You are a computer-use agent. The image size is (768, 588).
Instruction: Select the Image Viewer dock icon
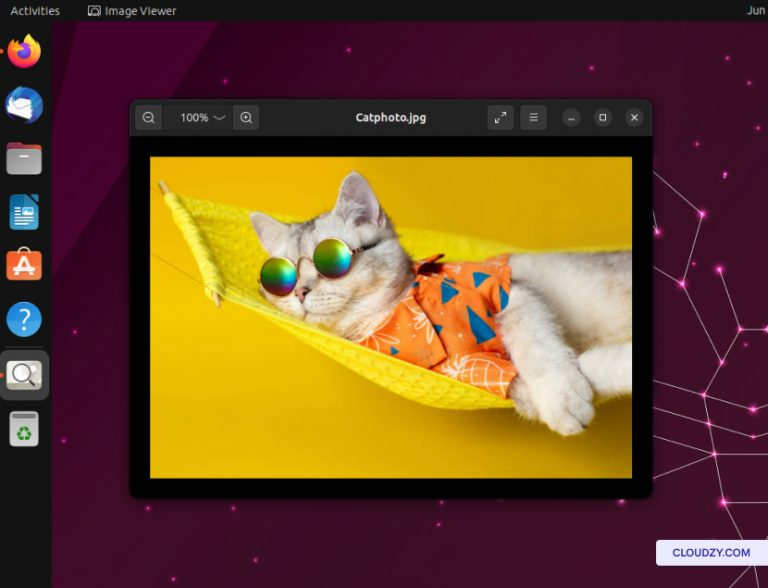pos(24,375)
